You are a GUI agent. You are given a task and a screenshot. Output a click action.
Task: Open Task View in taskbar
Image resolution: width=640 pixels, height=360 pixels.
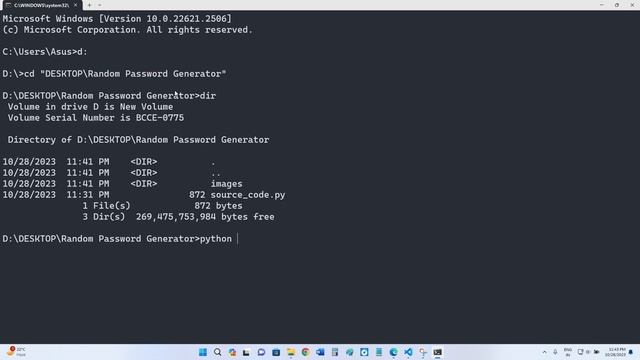[246, 352]
